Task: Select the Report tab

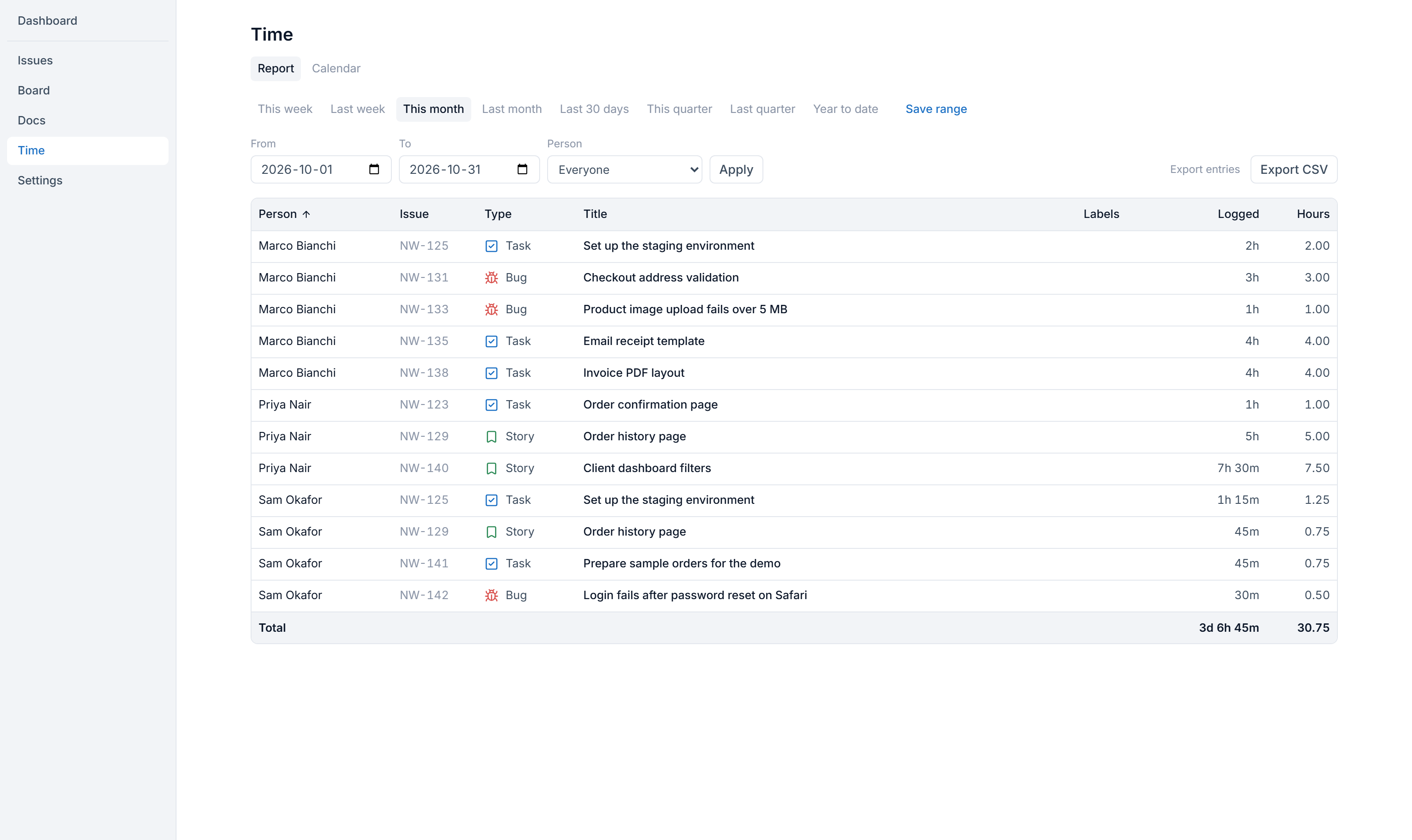Action: tap(276, 68)
